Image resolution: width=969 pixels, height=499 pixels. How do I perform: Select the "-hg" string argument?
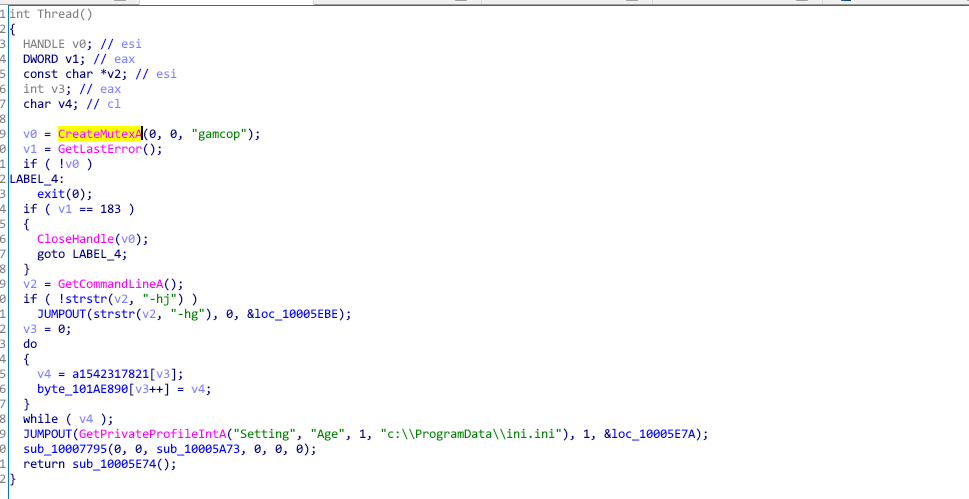tap(188, 314)
